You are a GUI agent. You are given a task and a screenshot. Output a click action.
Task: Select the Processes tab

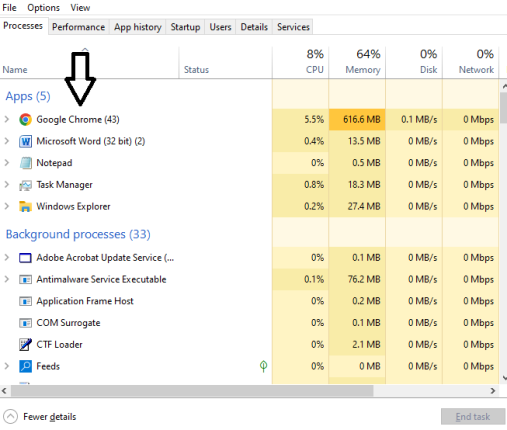23,26
